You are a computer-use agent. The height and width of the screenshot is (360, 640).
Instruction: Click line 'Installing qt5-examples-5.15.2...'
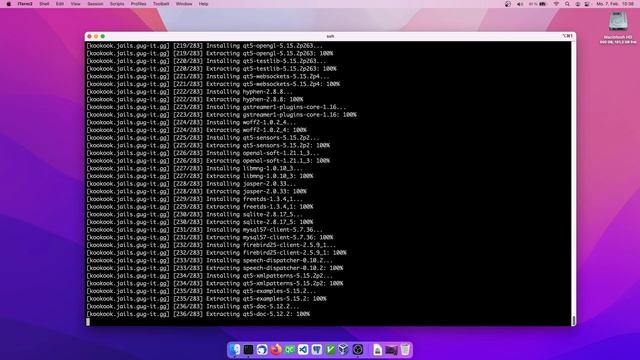(261, 291)
